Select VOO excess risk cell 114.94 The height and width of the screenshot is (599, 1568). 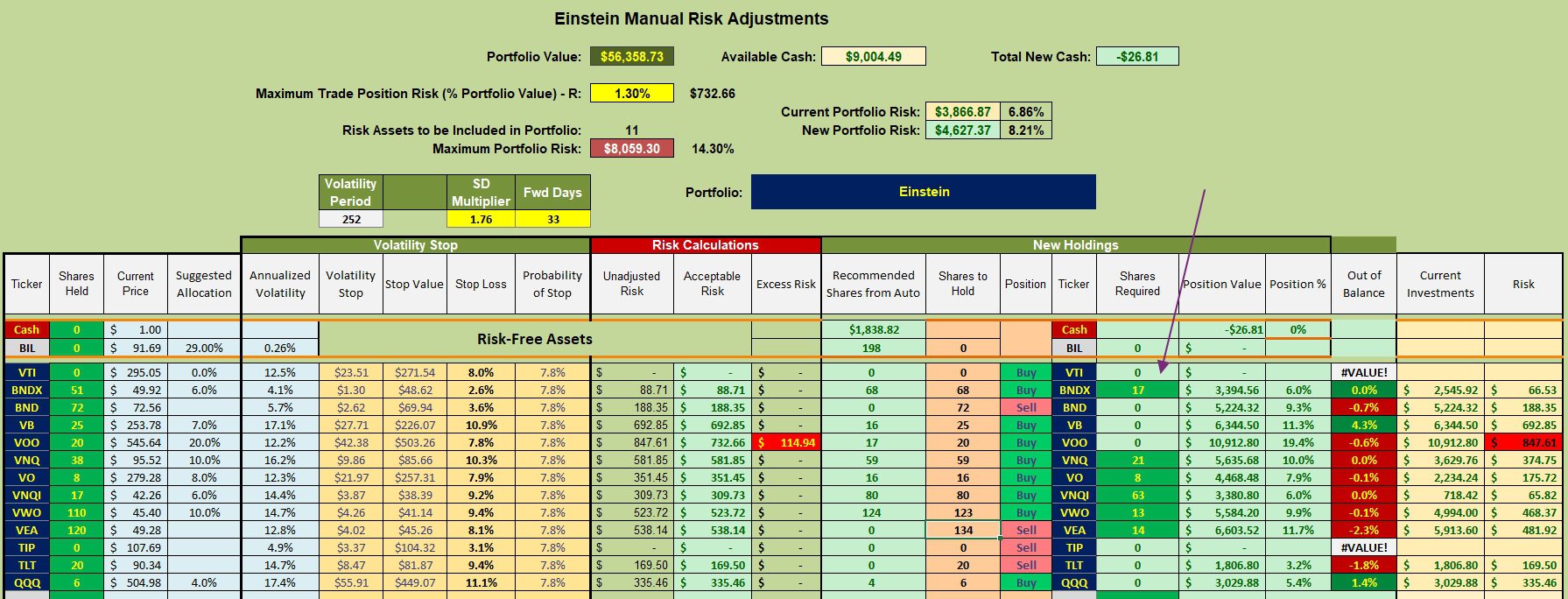click(x=786, y=442)
